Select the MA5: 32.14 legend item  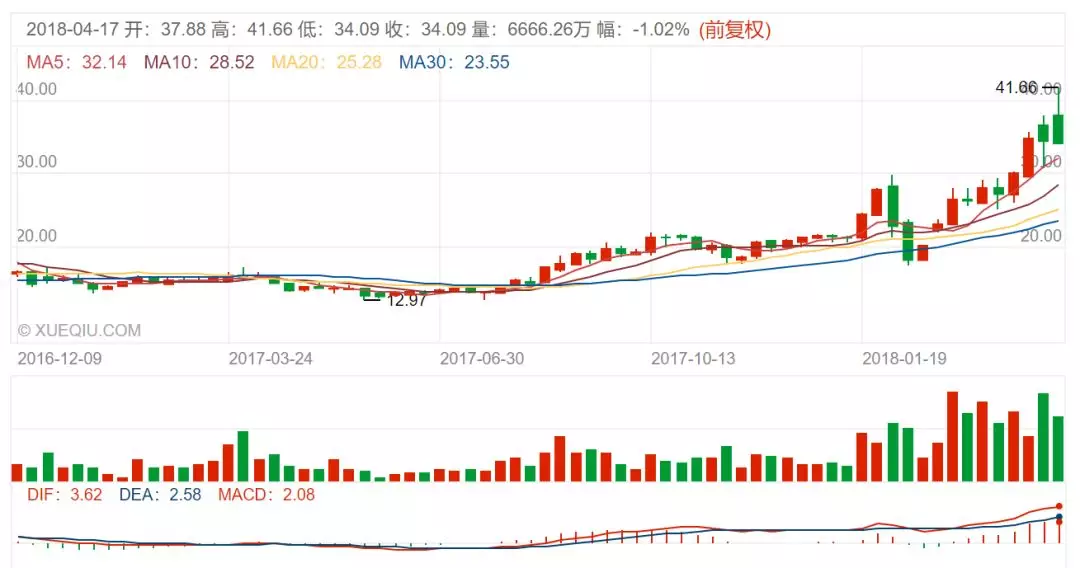[x=76, y=63]
